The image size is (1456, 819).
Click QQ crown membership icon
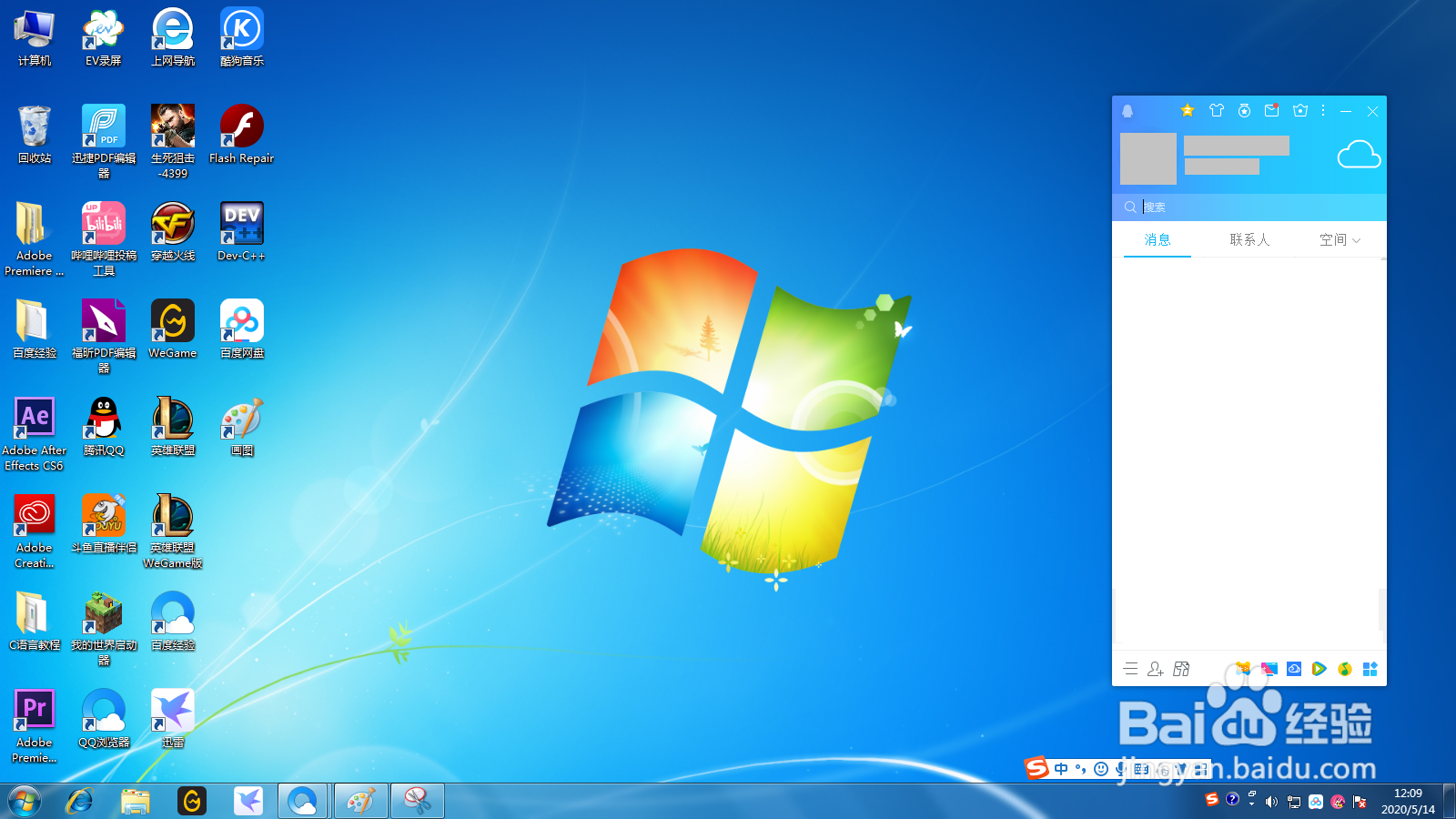pyautogui.click(x=1300, y=110)
